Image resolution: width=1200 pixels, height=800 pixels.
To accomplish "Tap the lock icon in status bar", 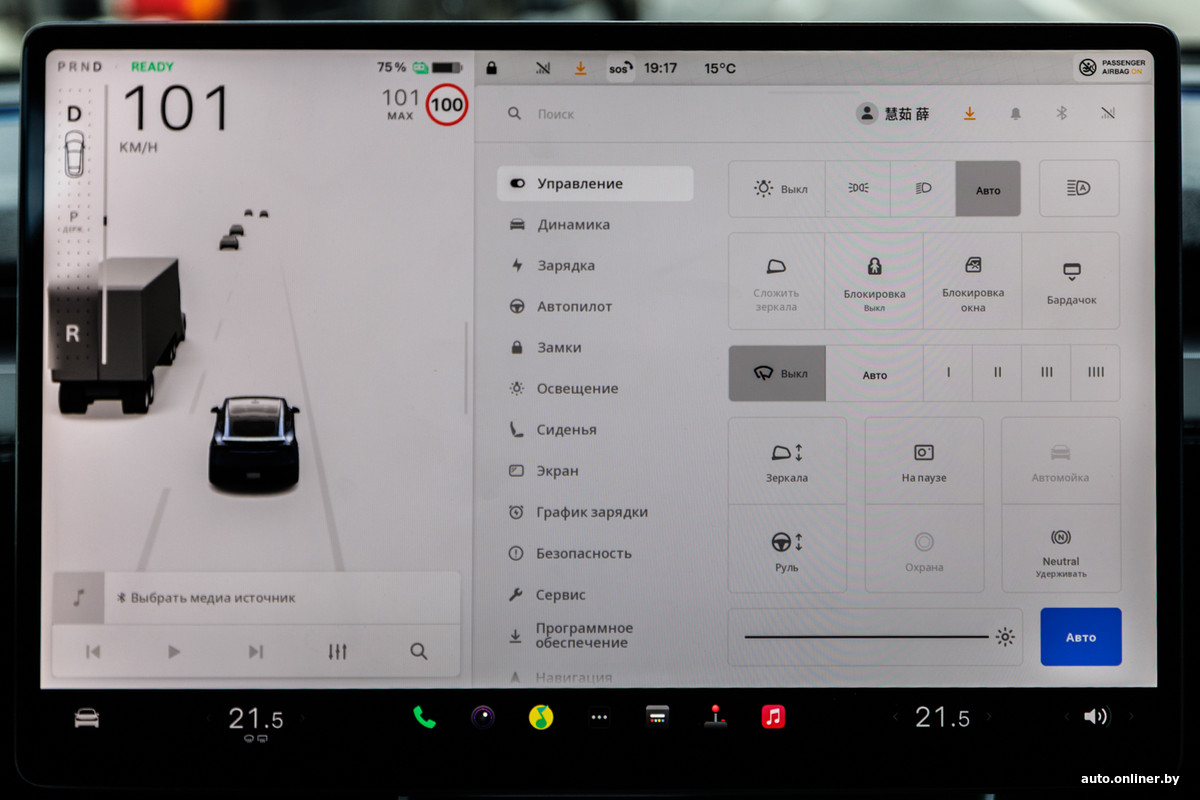I will (491, 68).
